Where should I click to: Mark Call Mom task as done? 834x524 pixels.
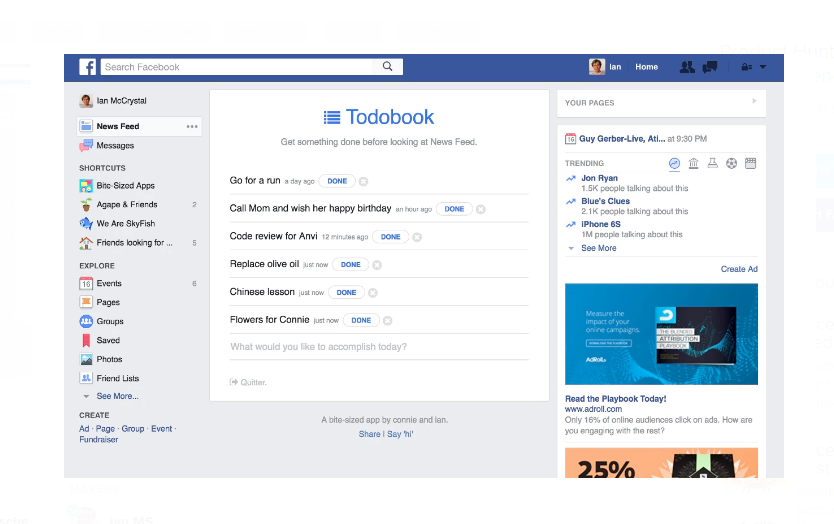(454, 209)
